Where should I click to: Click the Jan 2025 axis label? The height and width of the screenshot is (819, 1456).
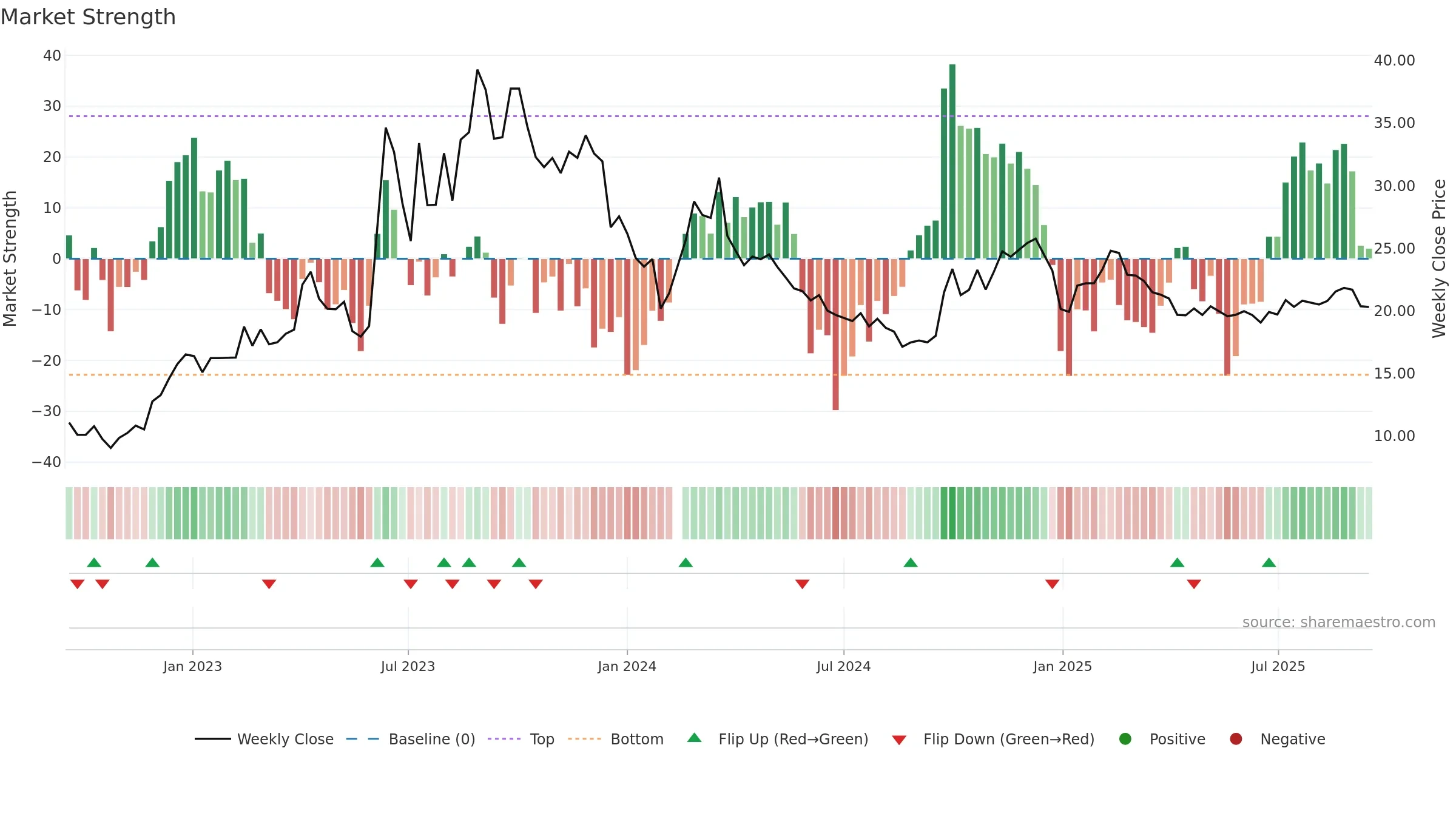point(1062,666)
